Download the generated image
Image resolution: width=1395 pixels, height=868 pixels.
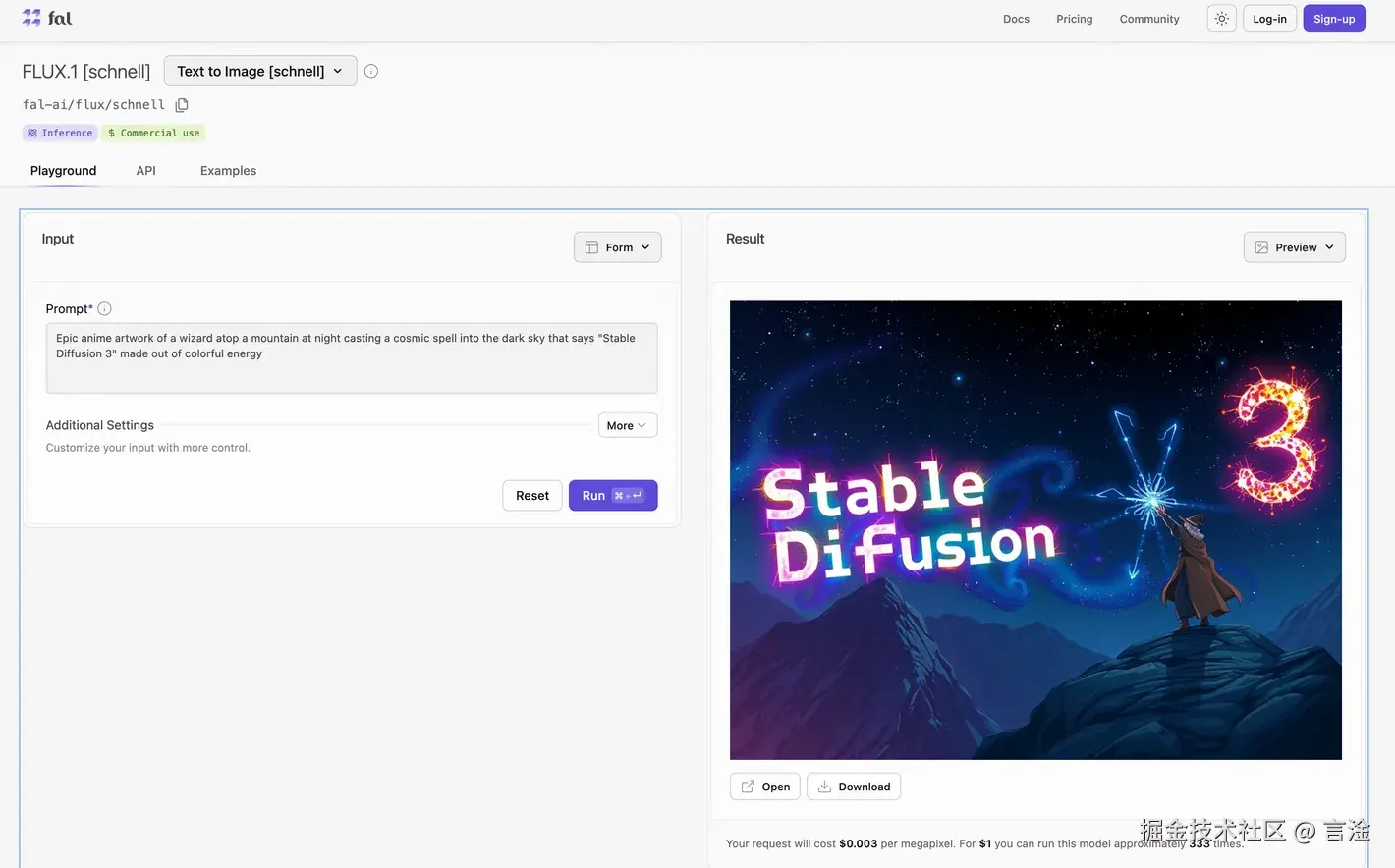pyautogui.click(x=854, y=787)
